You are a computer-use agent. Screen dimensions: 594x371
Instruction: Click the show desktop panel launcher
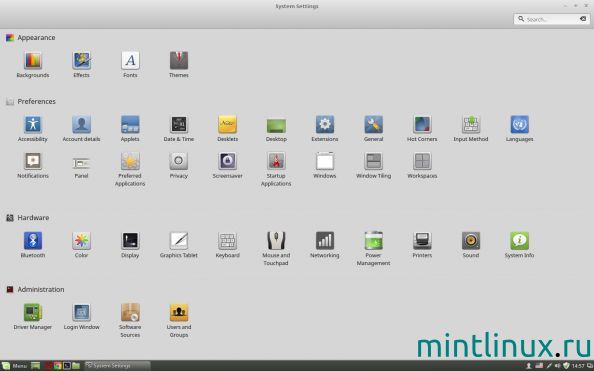click(35, 366)
